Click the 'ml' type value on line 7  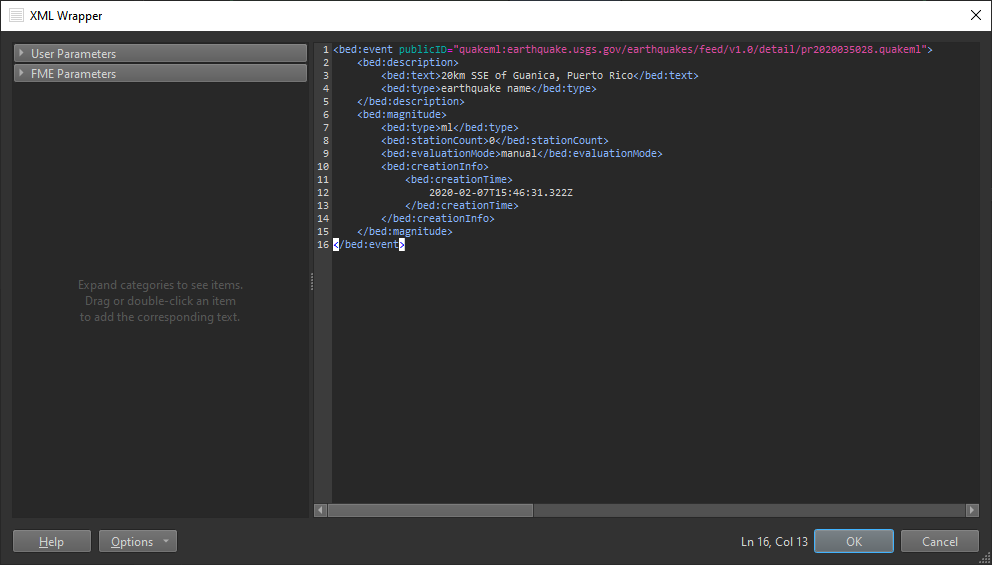[x=447, y=127]
